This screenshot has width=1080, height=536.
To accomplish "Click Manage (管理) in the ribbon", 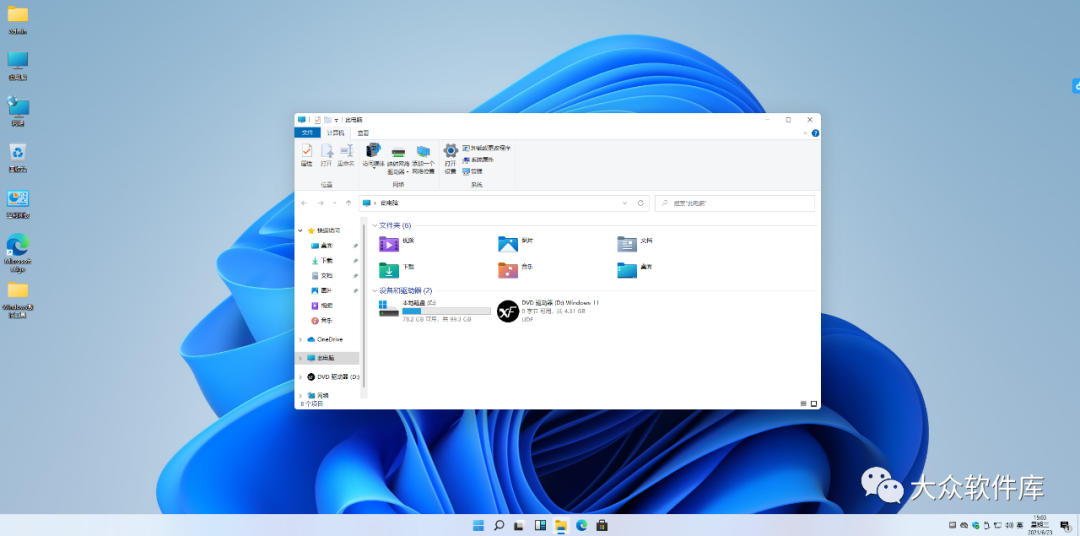I will [472, 171].
